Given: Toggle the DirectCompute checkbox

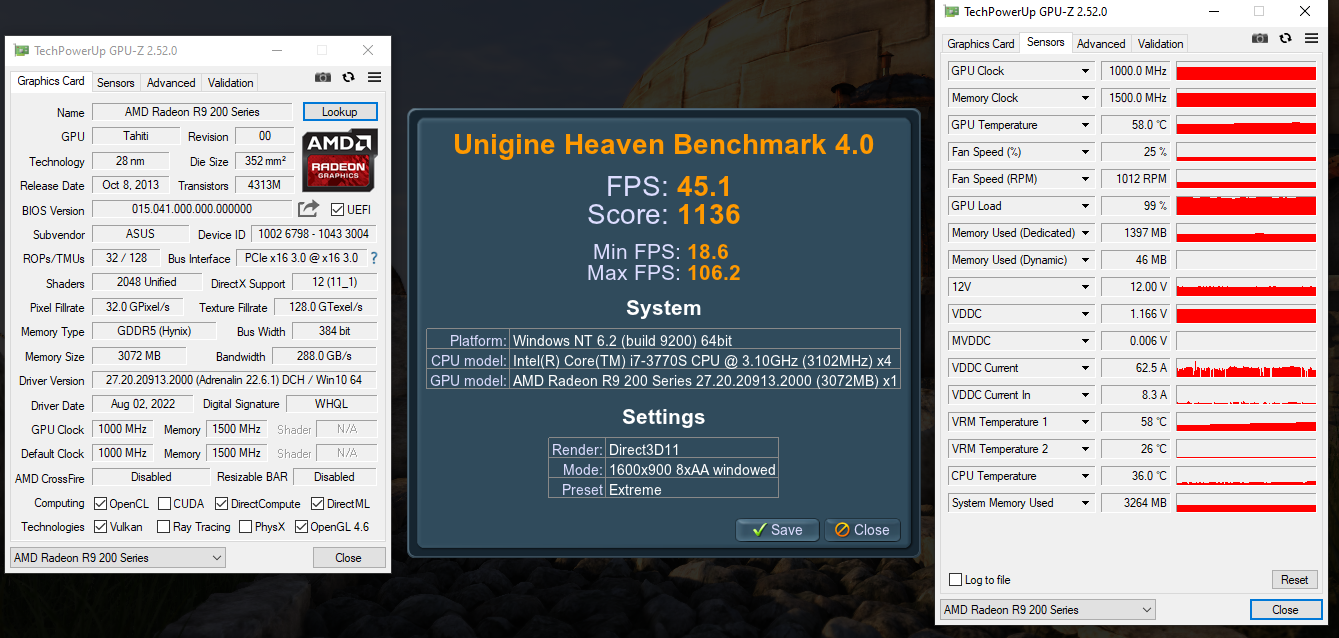Looking at the screenshot, I should coord(221,503).
